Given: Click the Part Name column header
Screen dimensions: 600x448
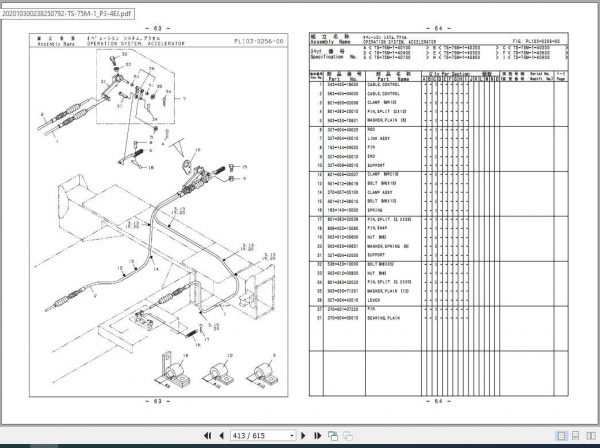Looking at the screenshot, I should pos(393,76).
